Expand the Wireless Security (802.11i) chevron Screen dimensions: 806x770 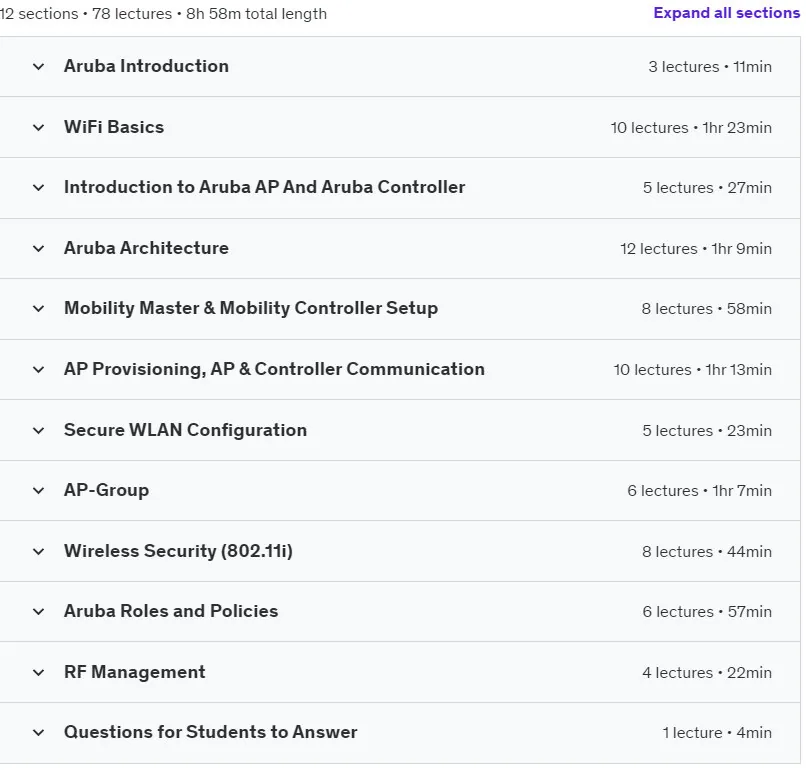pyautogui.click(x=39, y=552)
